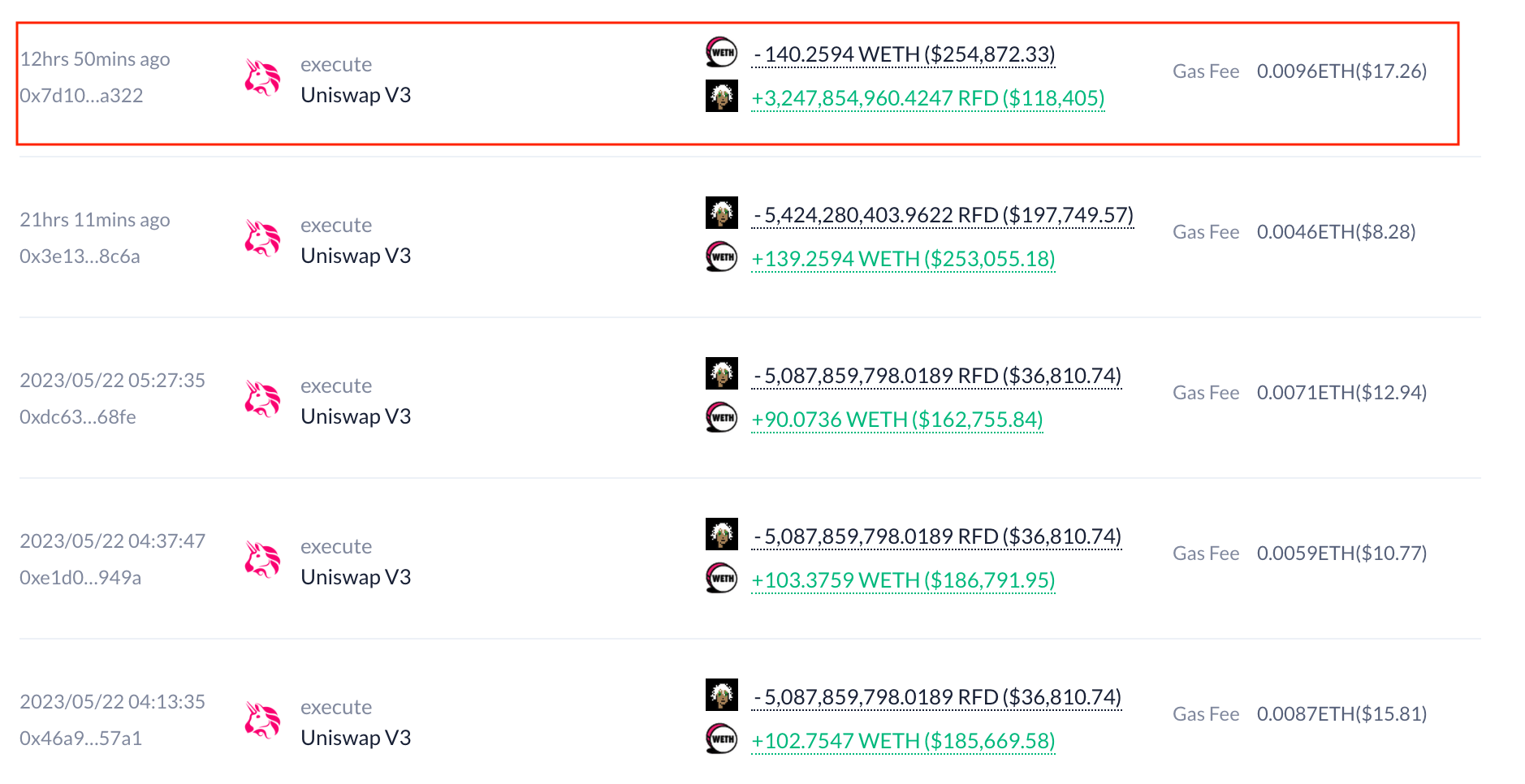The height and width of the screenshot is (784, 1525).
Task: Open transaction hash 0x46a9...57a1
Action: [x=80, y=739]
